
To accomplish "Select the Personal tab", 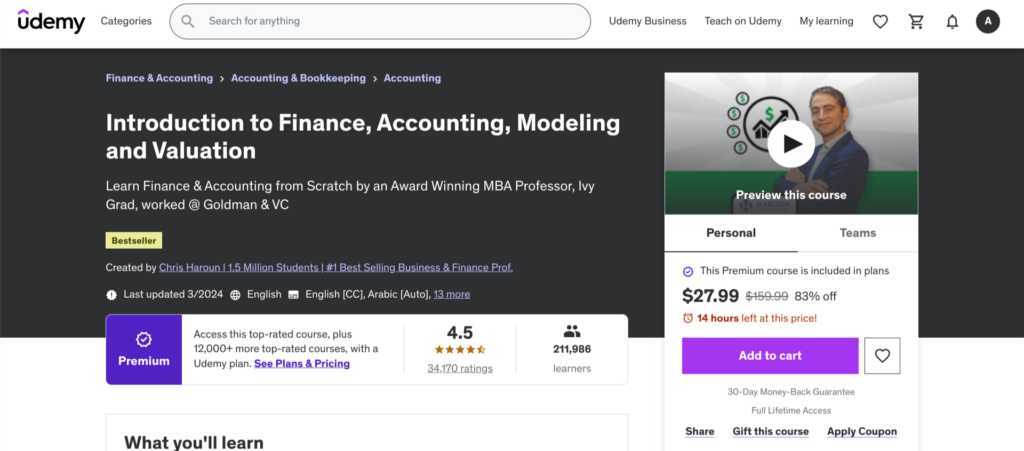I will point(731,233).
